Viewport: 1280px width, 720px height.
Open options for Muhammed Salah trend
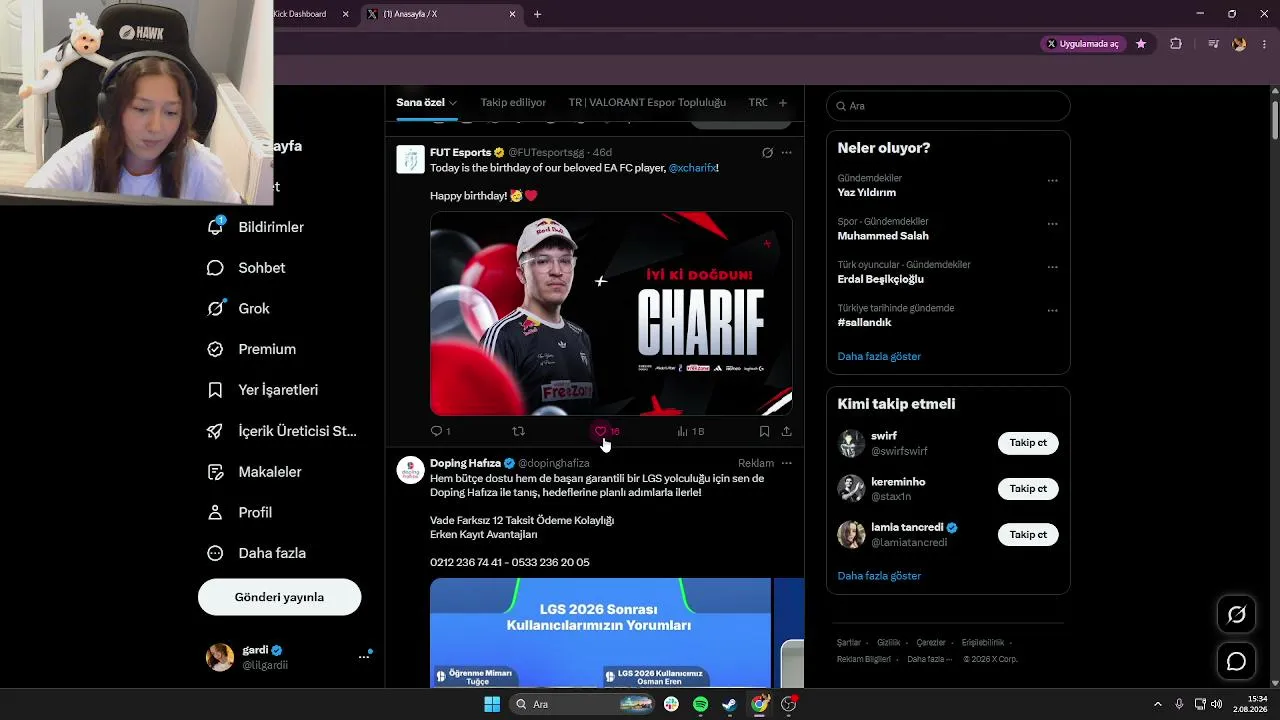(1052, 224)
